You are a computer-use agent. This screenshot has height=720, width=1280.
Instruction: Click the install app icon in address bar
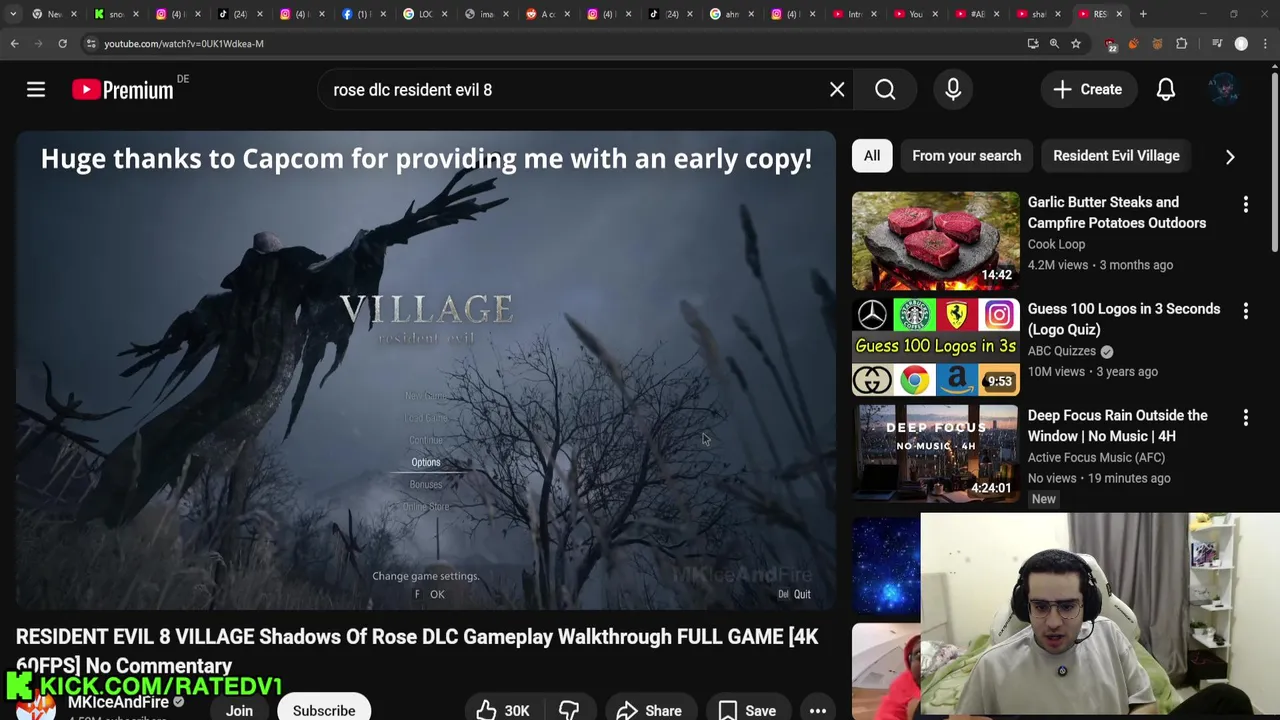click(1033, 44)
